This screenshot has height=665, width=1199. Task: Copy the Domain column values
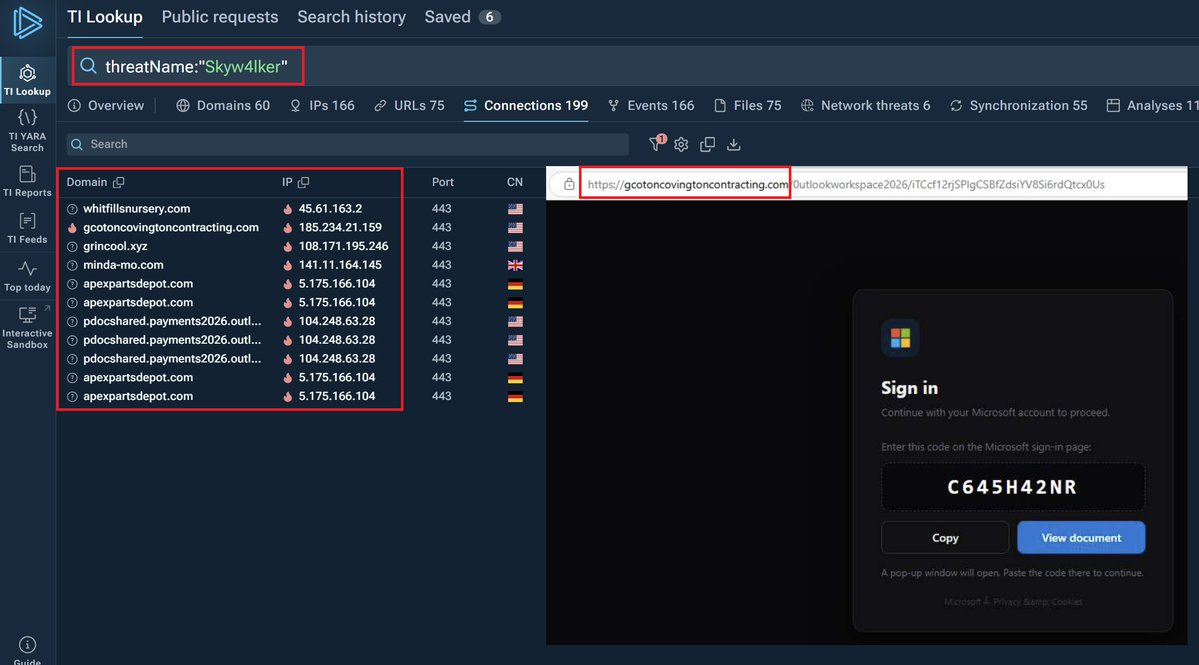(x=119, y=182)
